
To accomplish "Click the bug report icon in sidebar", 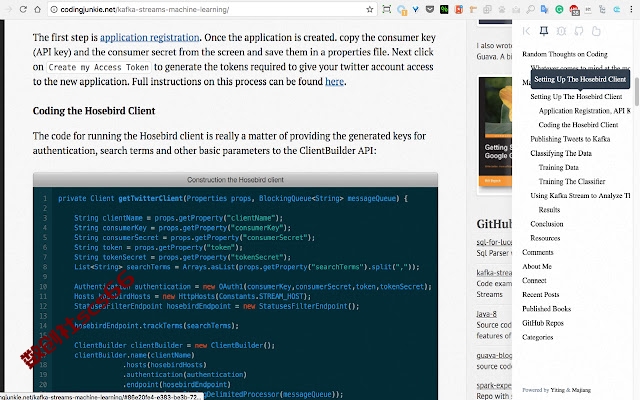I will [x=561, y=31].
